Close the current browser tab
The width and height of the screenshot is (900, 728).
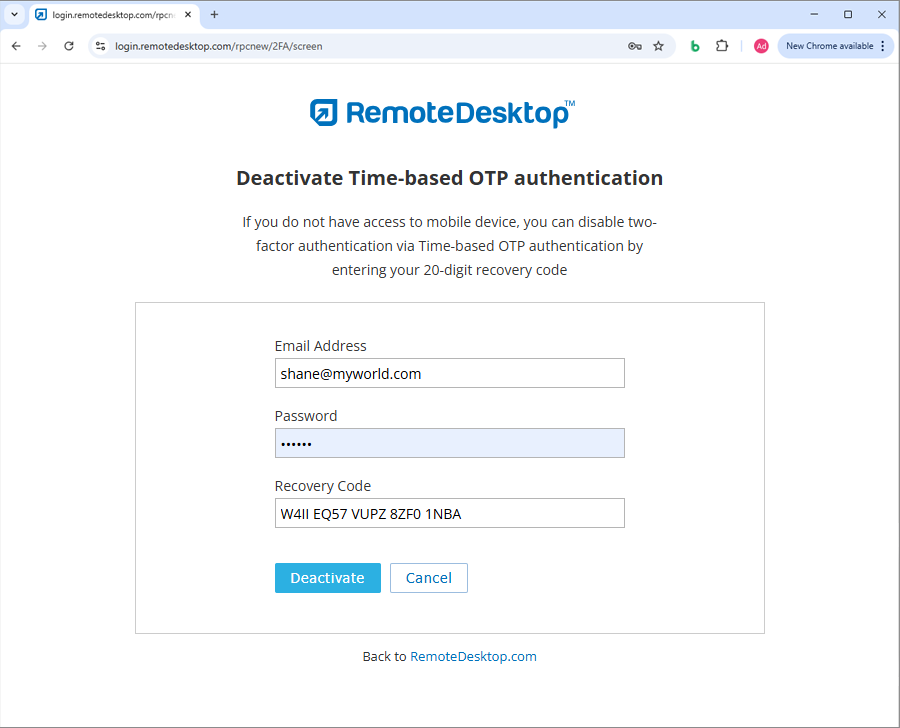coord(188,15)
